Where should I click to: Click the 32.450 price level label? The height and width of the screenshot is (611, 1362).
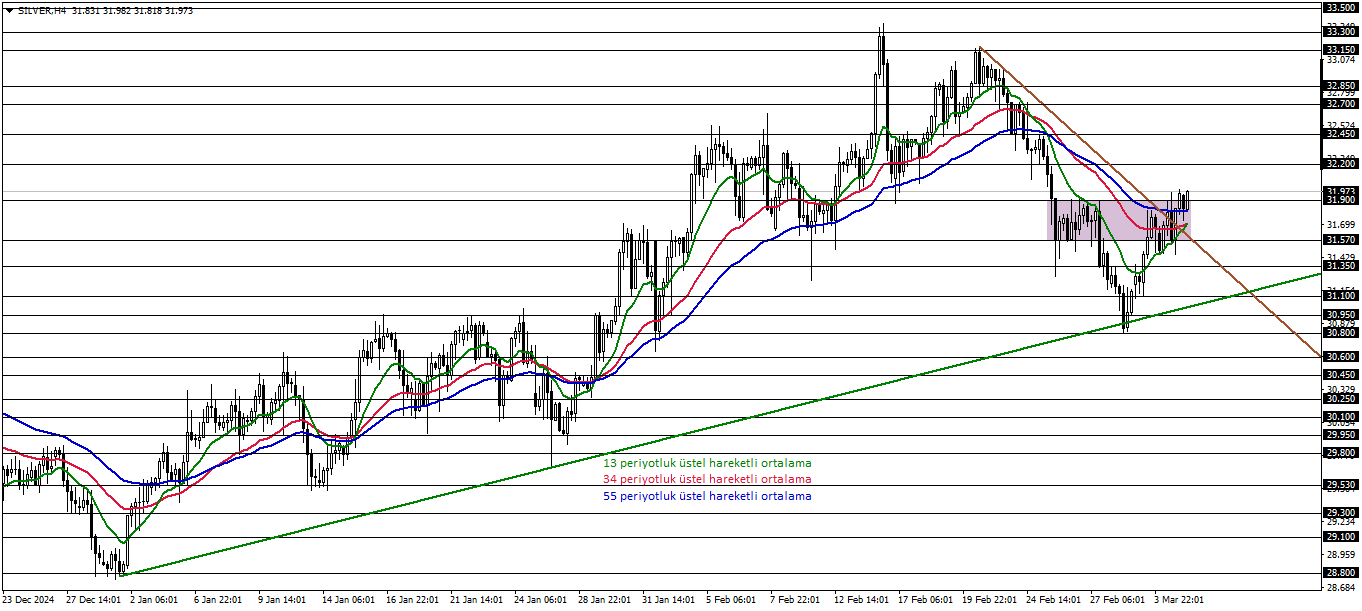(x=1340, y=133)
